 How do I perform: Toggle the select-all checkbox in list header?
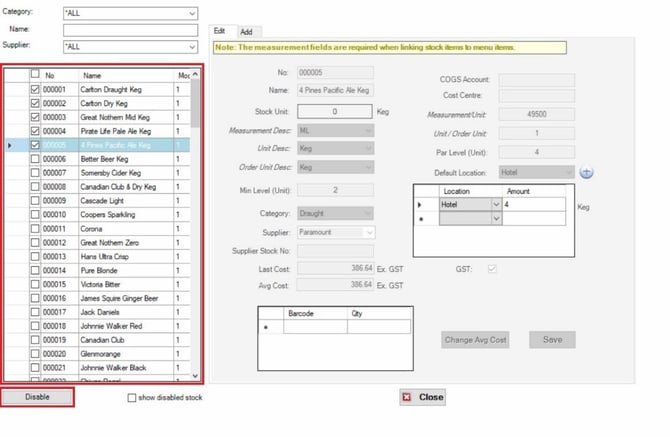pos(35,74)
